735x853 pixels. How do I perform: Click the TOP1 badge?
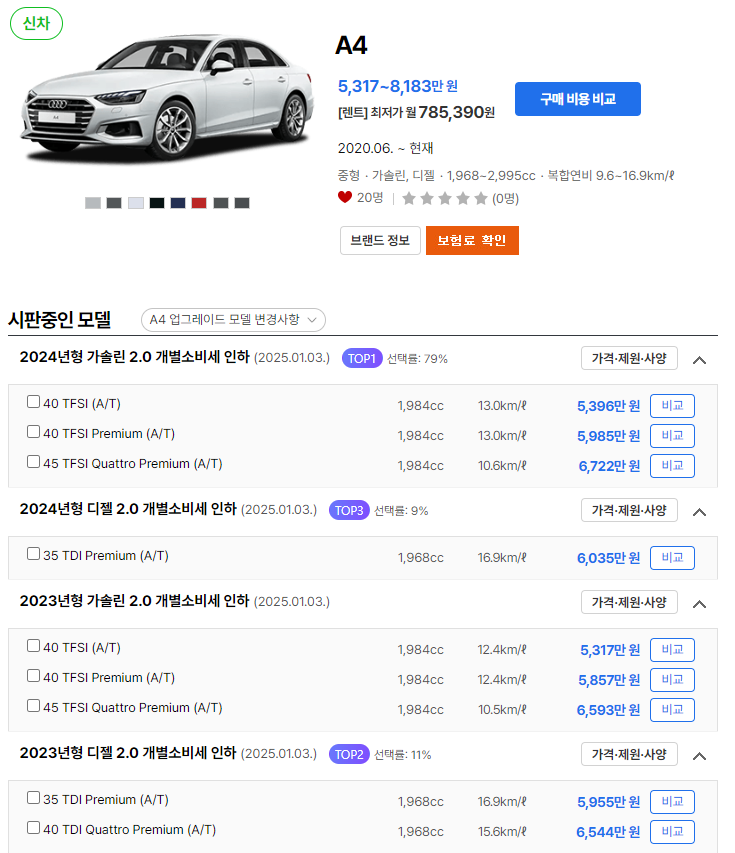(x=362, y=358)
